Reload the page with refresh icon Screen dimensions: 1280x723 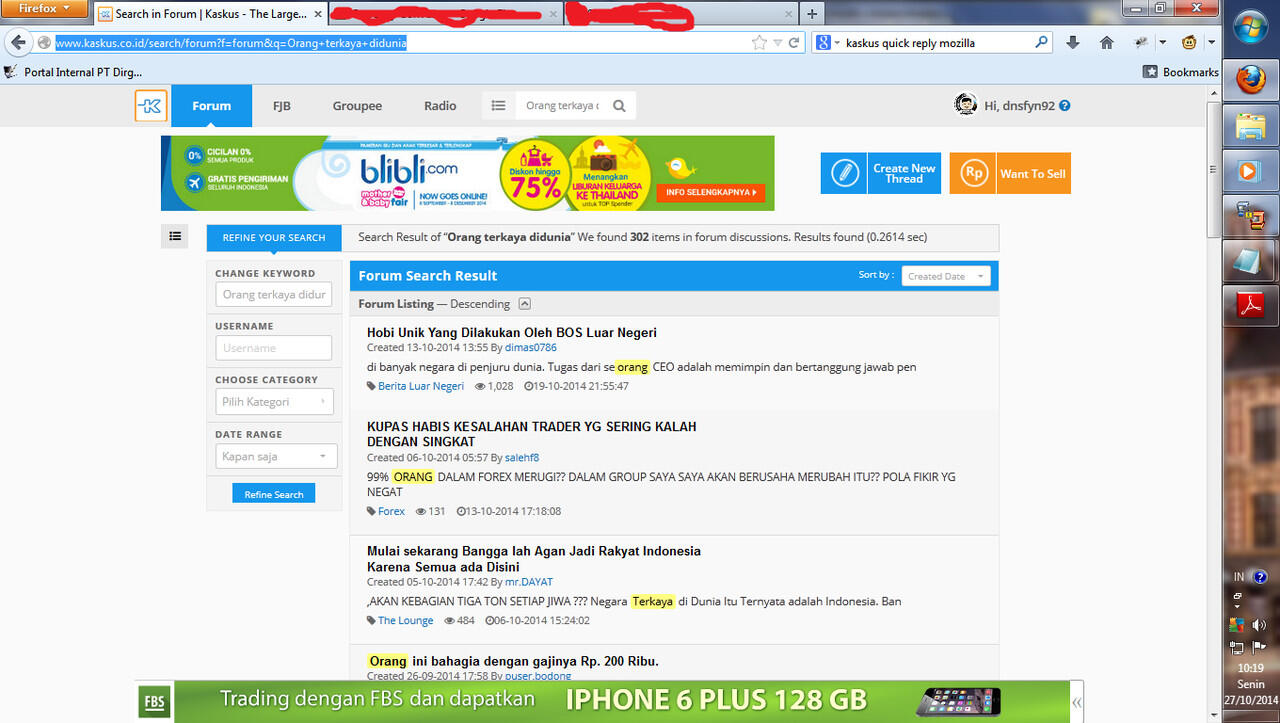click(794, 43)
